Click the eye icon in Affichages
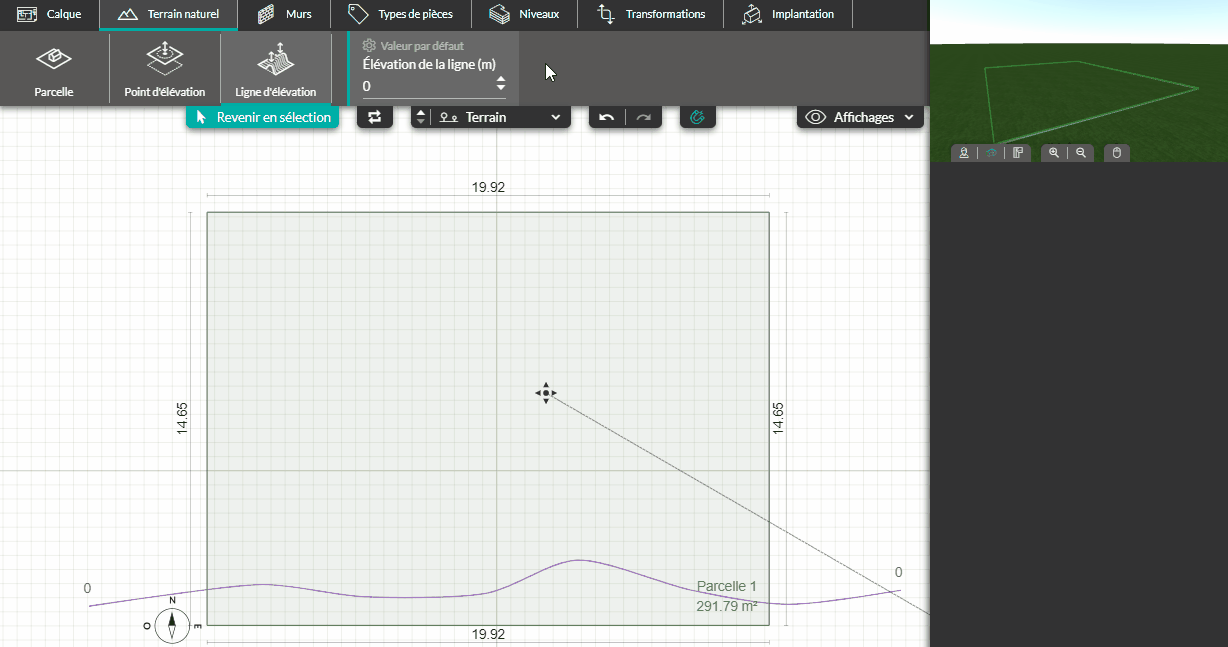 [815, 117]
